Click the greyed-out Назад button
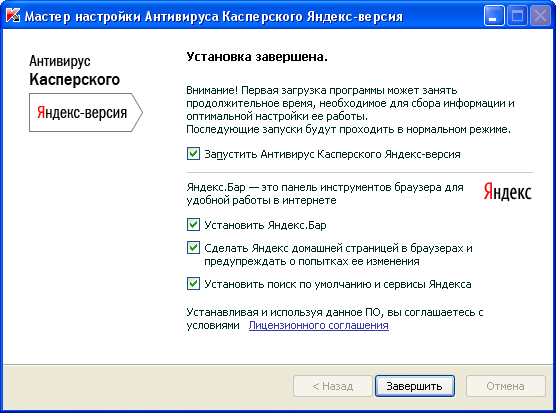The image size is (556, 413). coord(333,386)
